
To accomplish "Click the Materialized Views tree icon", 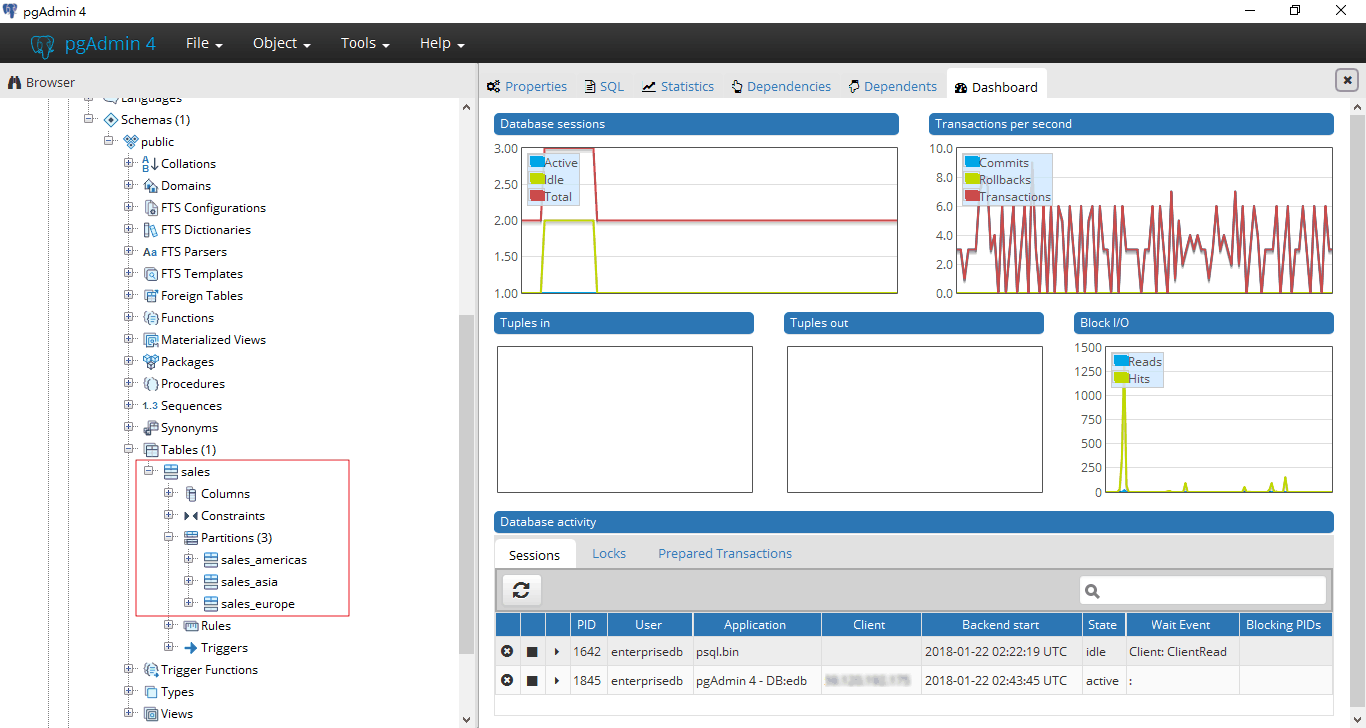I will click(x=151, y=340).
